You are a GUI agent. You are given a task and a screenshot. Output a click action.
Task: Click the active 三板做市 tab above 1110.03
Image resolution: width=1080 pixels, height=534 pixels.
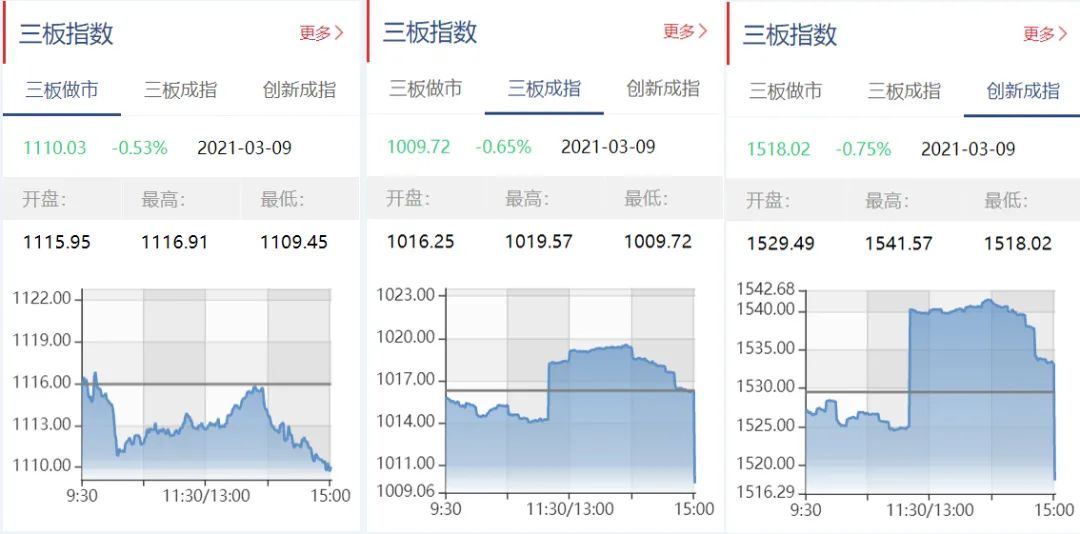[62, 90]
